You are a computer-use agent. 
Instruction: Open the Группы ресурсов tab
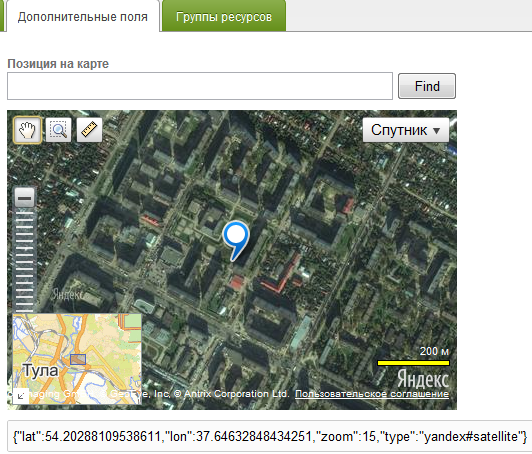[224, 16]
